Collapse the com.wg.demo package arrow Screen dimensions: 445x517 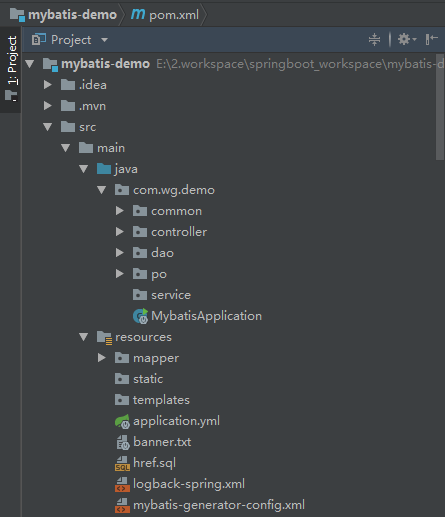tap(102, 190)
